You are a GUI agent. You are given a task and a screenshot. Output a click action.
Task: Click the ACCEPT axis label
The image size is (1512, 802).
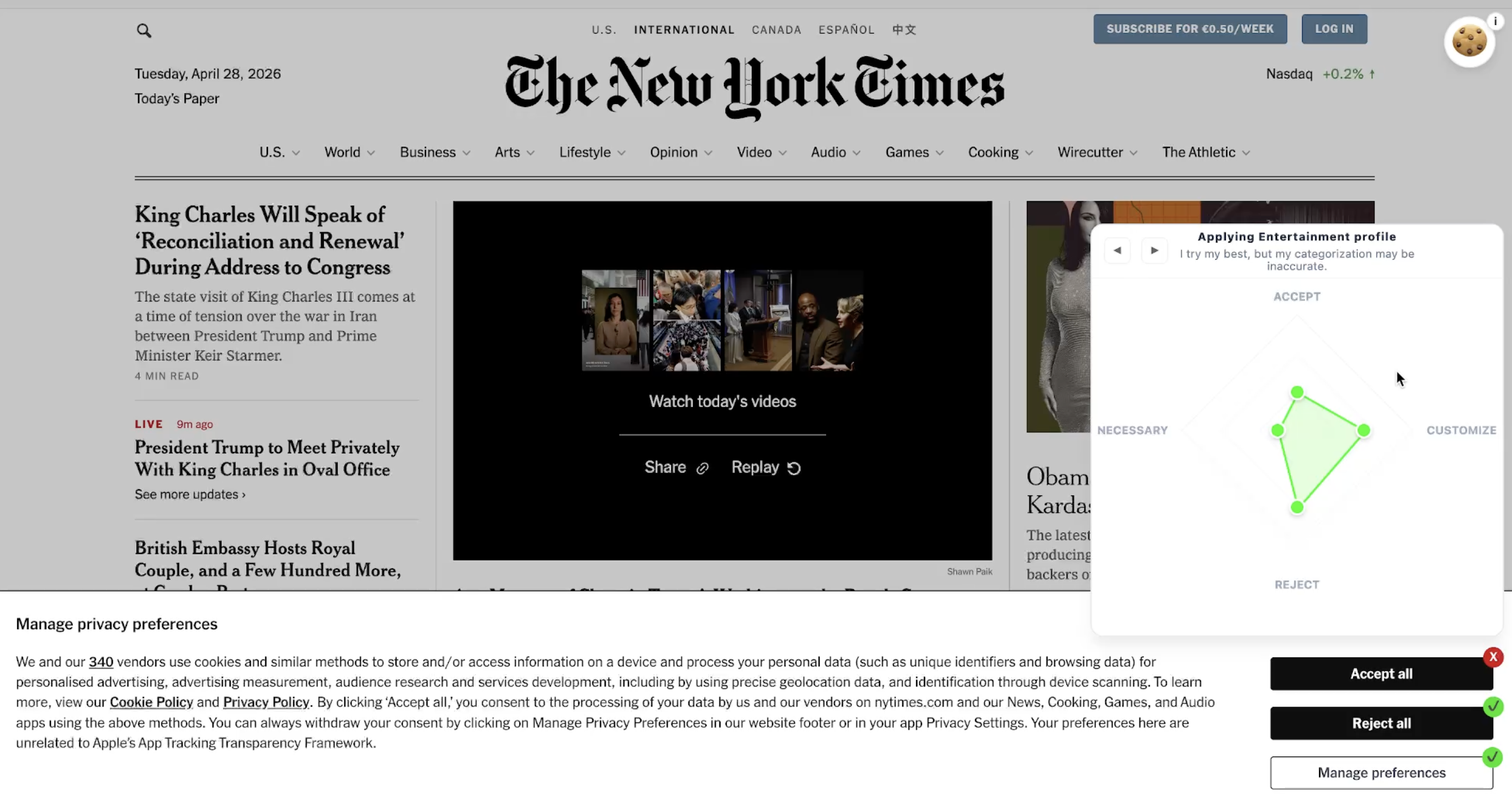point(1297,297)
